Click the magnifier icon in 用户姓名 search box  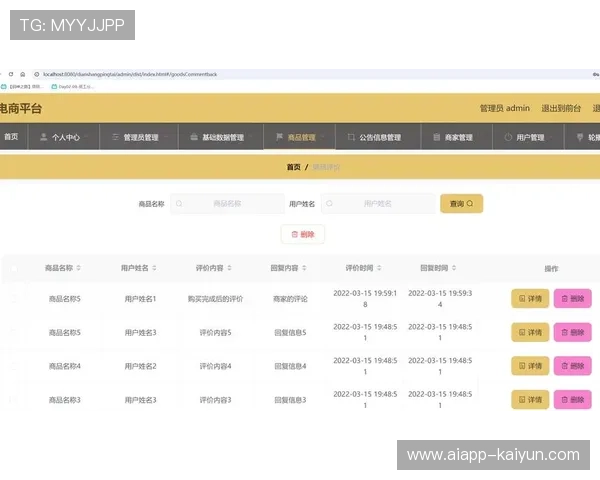329,204
